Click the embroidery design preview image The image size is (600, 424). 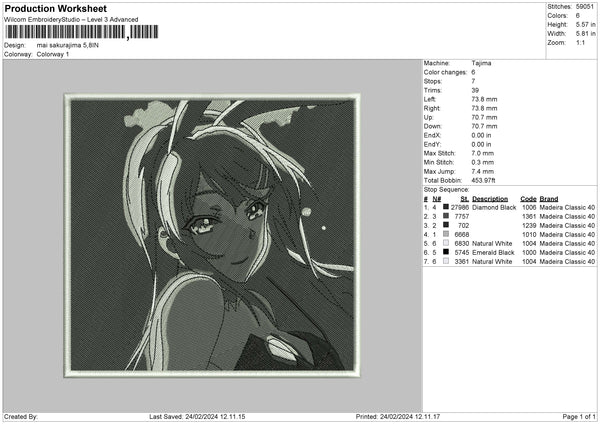[212, 235]
